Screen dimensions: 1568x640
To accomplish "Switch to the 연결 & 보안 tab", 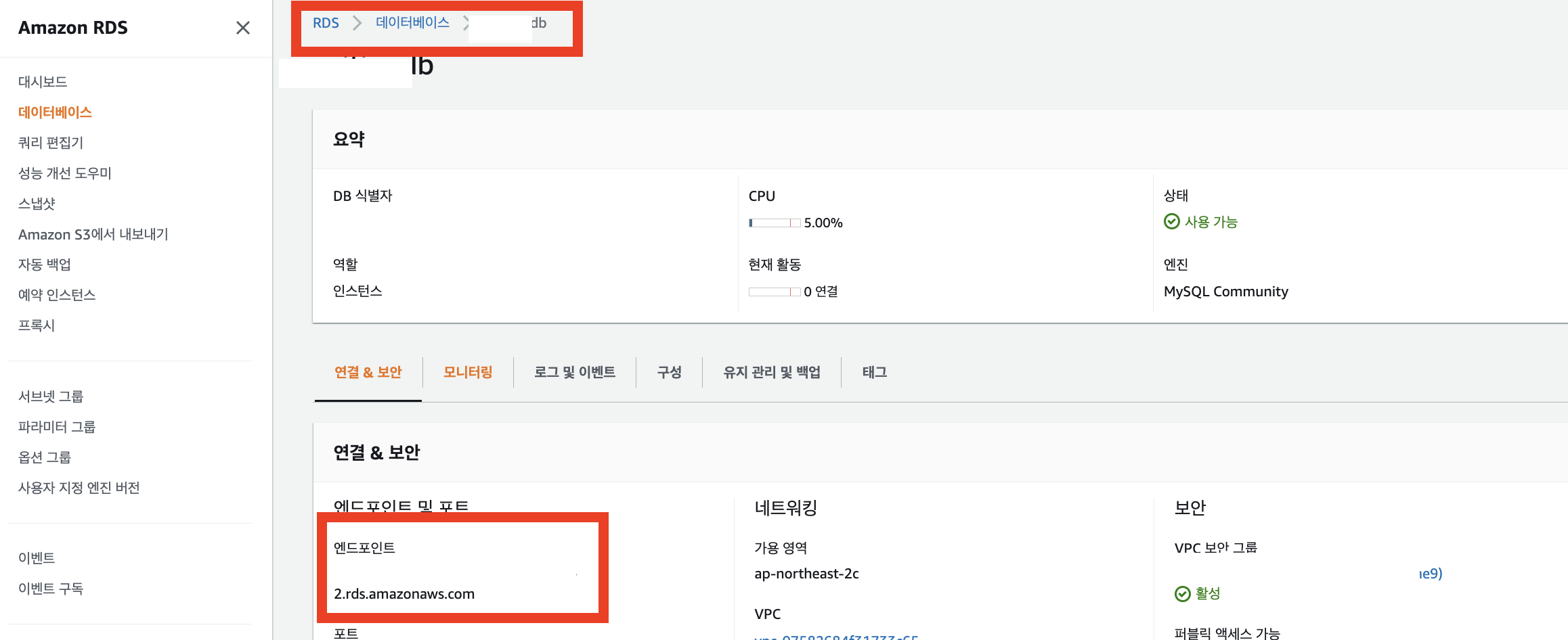I will 368,372.
